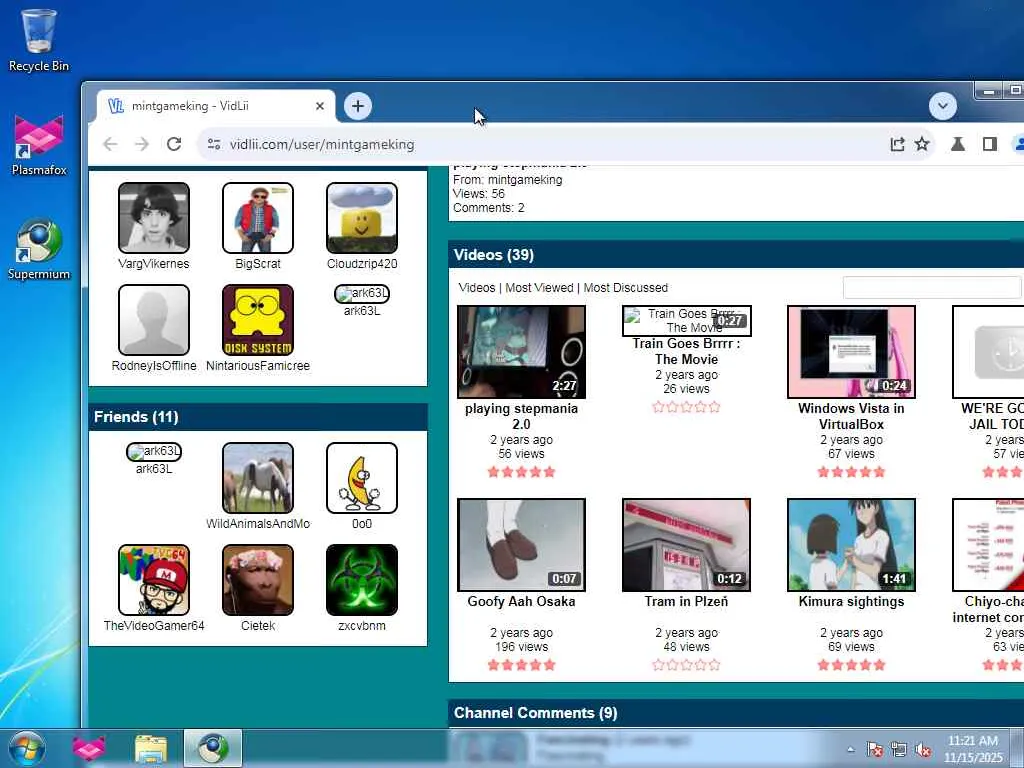
Task: Open Goofy Aah Osaka video thumbnail
Action: tap(521, 545)
